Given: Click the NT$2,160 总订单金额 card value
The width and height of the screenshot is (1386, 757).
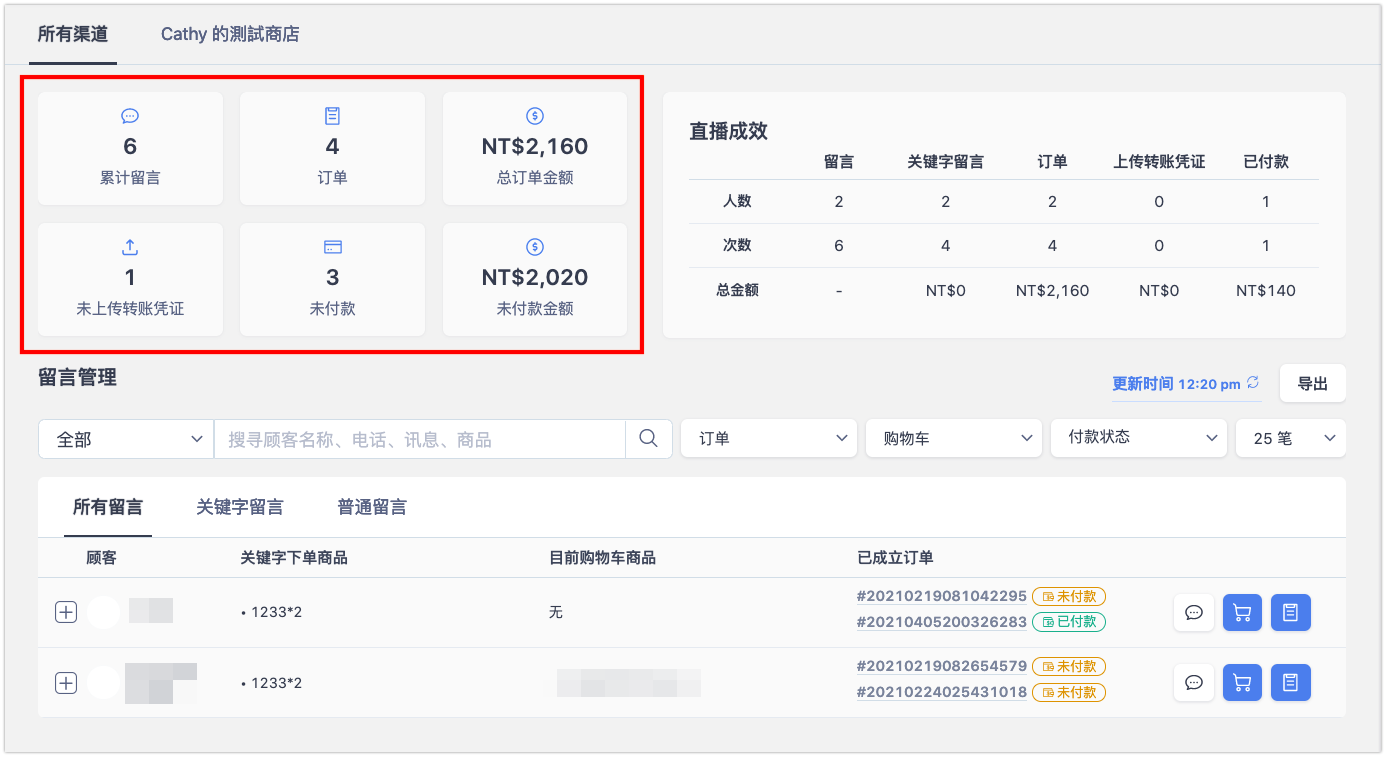Looking at the screenshot, I should point(535,147).
